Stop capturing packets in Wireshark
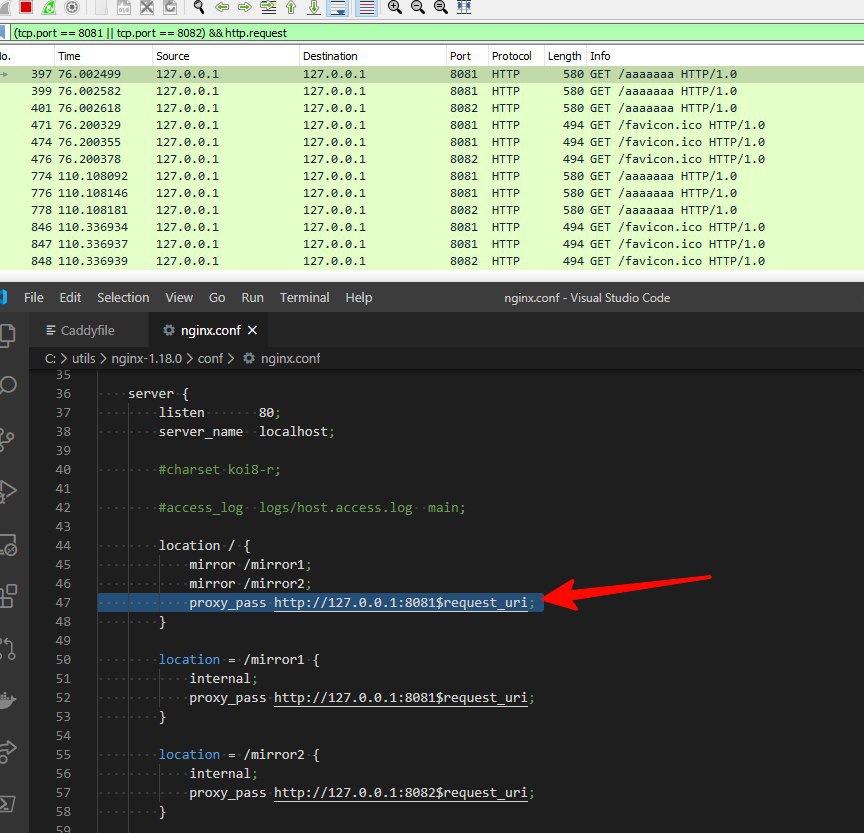This screenshot has width=864, height=833. [25, 7]
